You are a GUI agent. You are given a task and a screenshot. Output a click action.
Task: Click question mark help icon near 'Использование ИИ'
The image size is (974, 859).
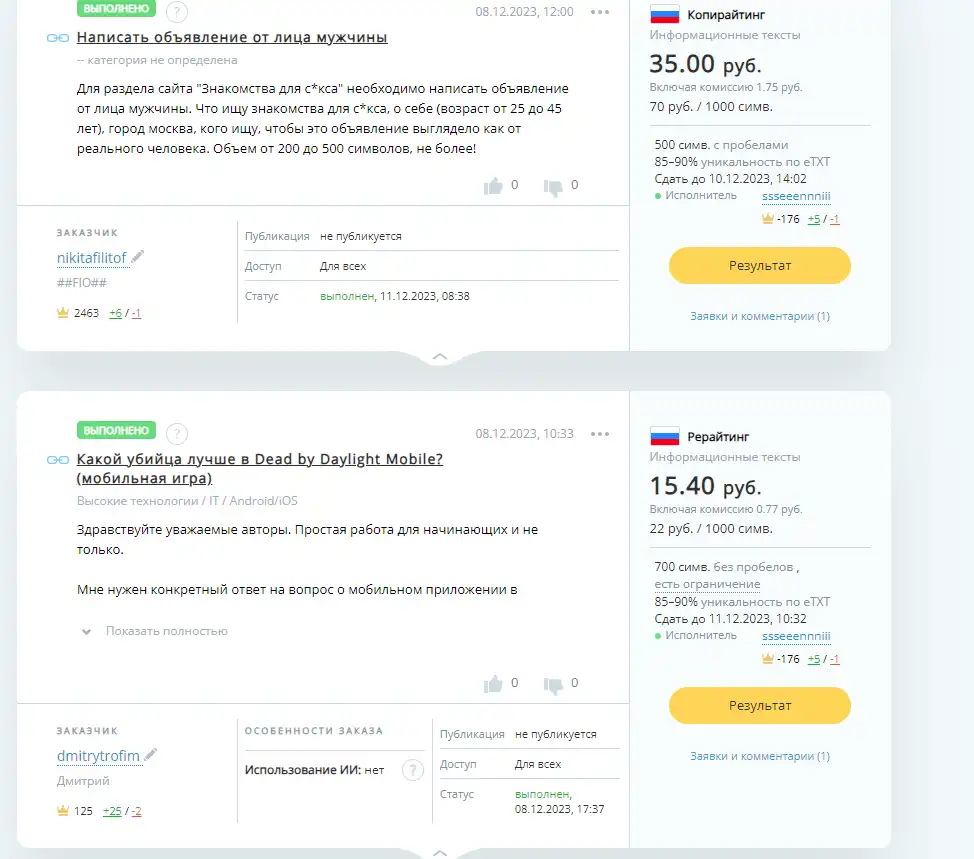pos(413,770)
